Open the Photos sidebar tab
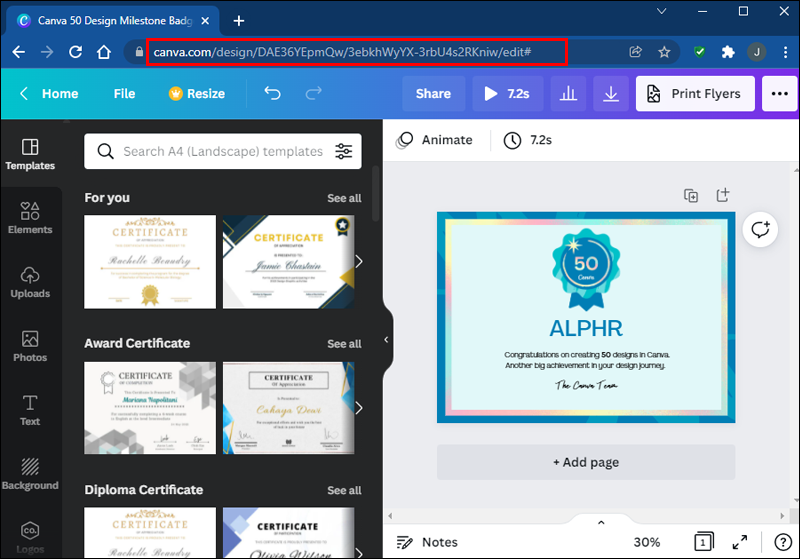Image resolution: width=800 pixels, height=559 pixels. click(x=30, y=346)
